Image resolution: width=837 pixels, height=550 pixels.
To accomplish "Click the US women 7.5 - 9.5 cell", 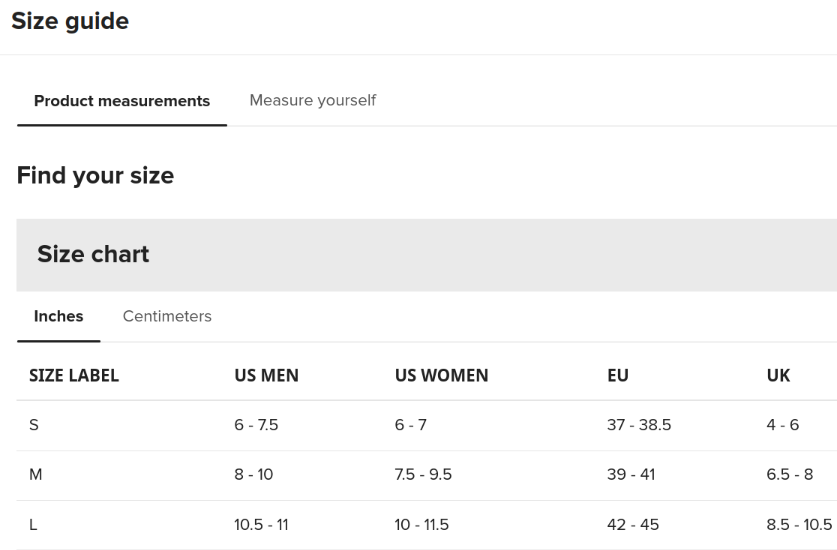I will 423,475.
